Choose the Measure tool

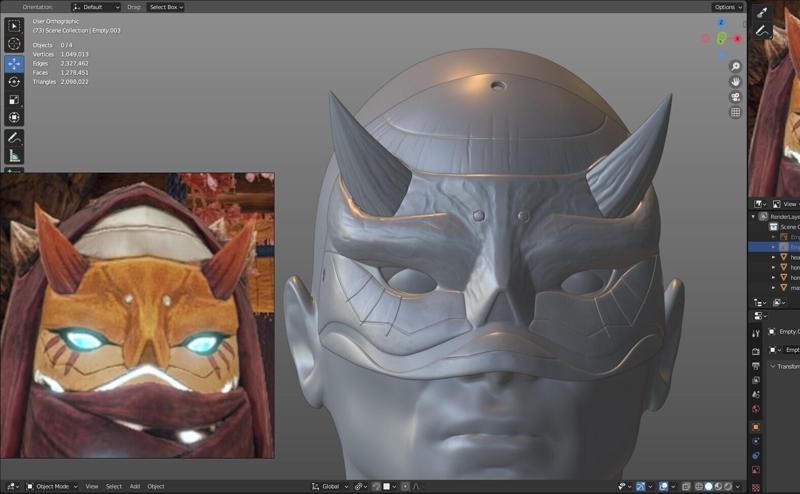point(14,155)
